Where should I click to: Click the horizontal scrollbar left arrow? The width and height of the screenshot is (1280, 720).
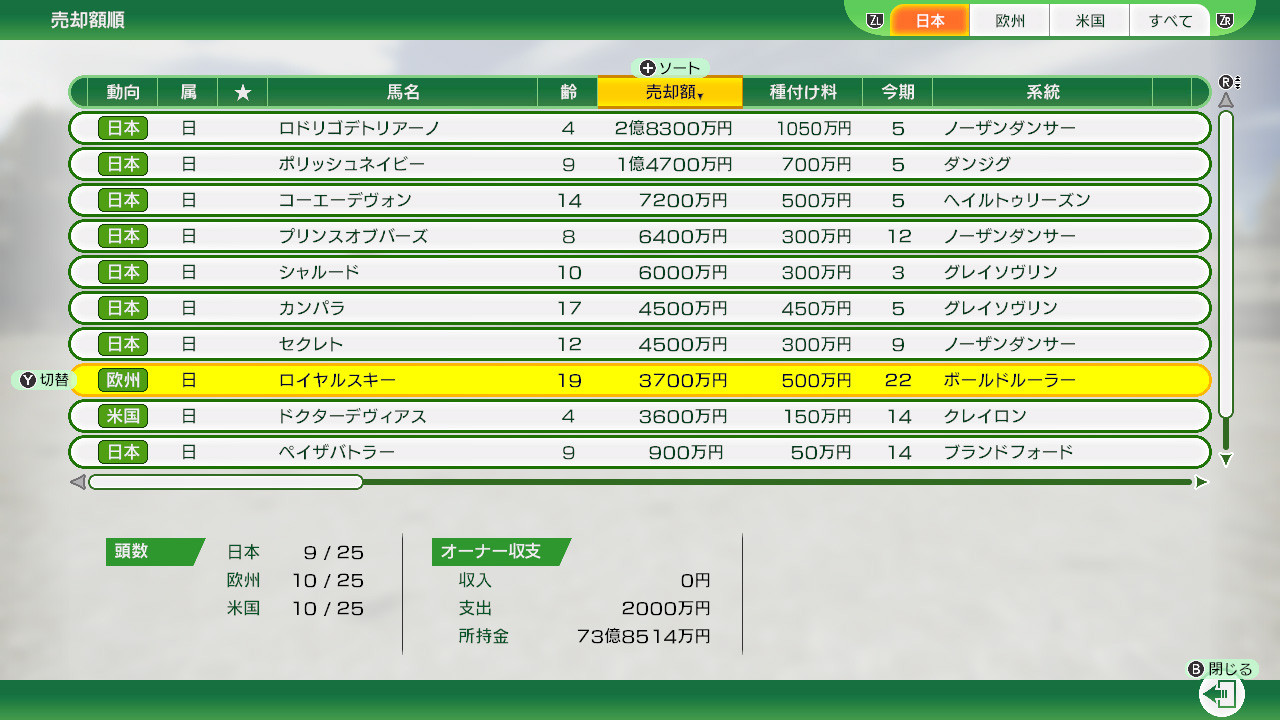(x=77, y=482)
